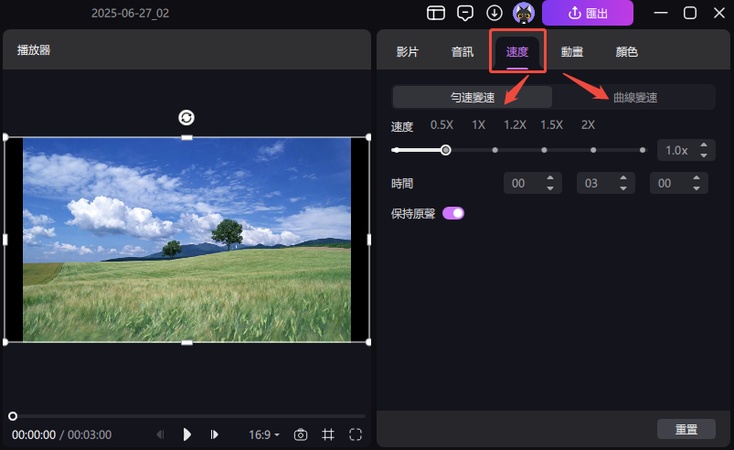Click the video preview image
The width and height of the screenshot is (734, 450).
click(187, 239)
